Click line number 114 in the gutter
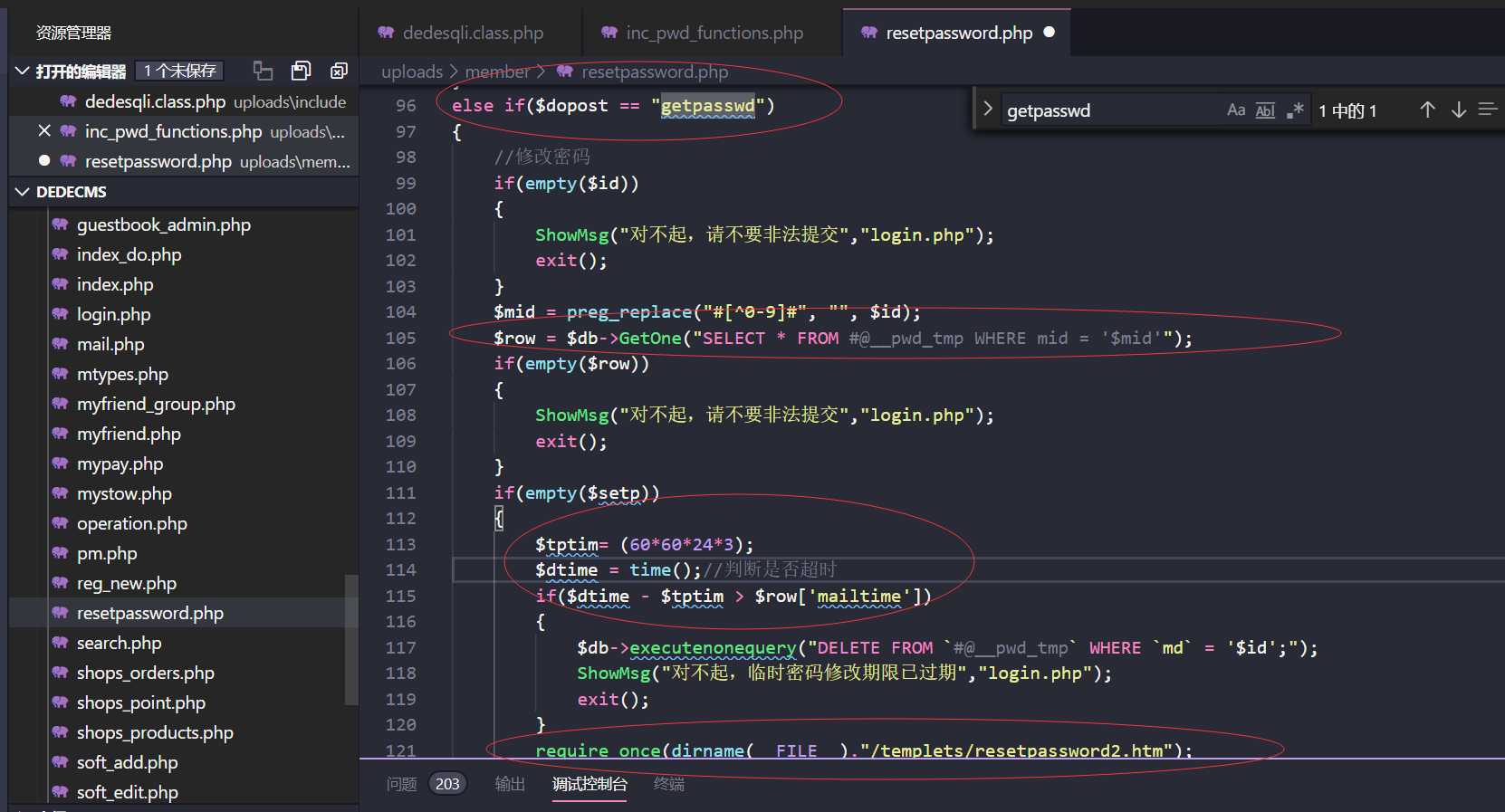This screenshot has height=812, width=1505. click(400, 569)
